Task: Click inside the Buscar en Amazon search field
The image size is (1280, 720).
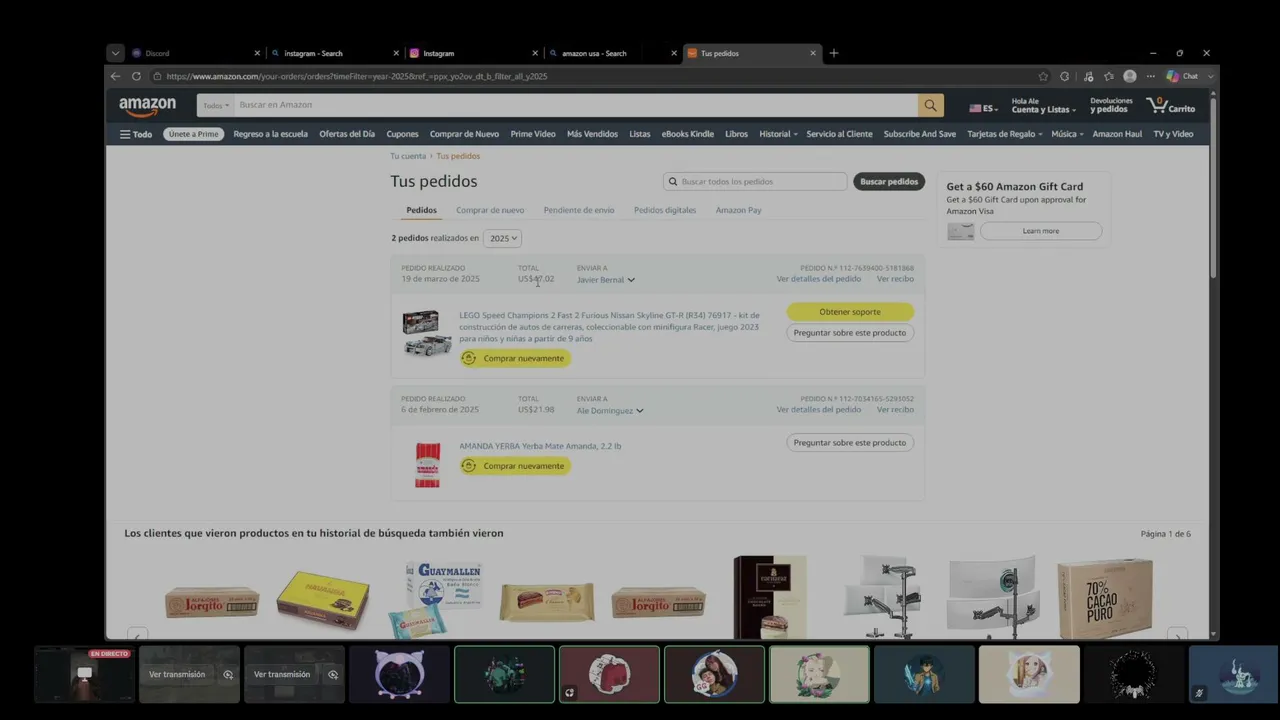Action: 576,105
